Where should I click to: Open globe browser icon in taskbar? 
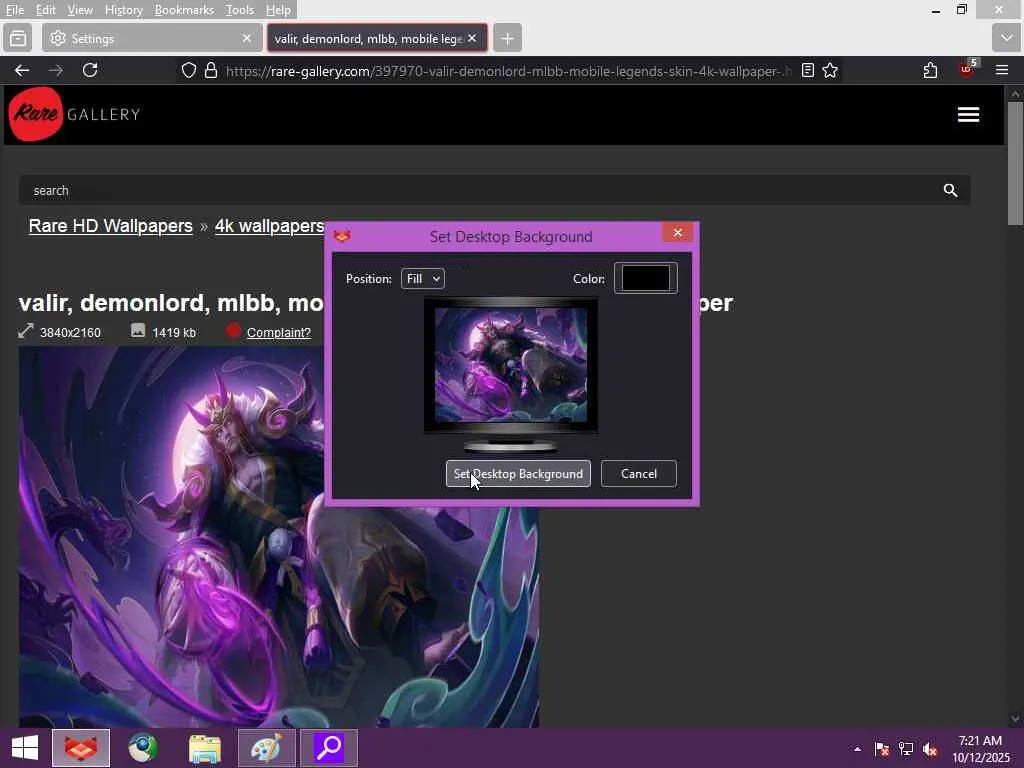pyautogui.click(x=142, y=748)
